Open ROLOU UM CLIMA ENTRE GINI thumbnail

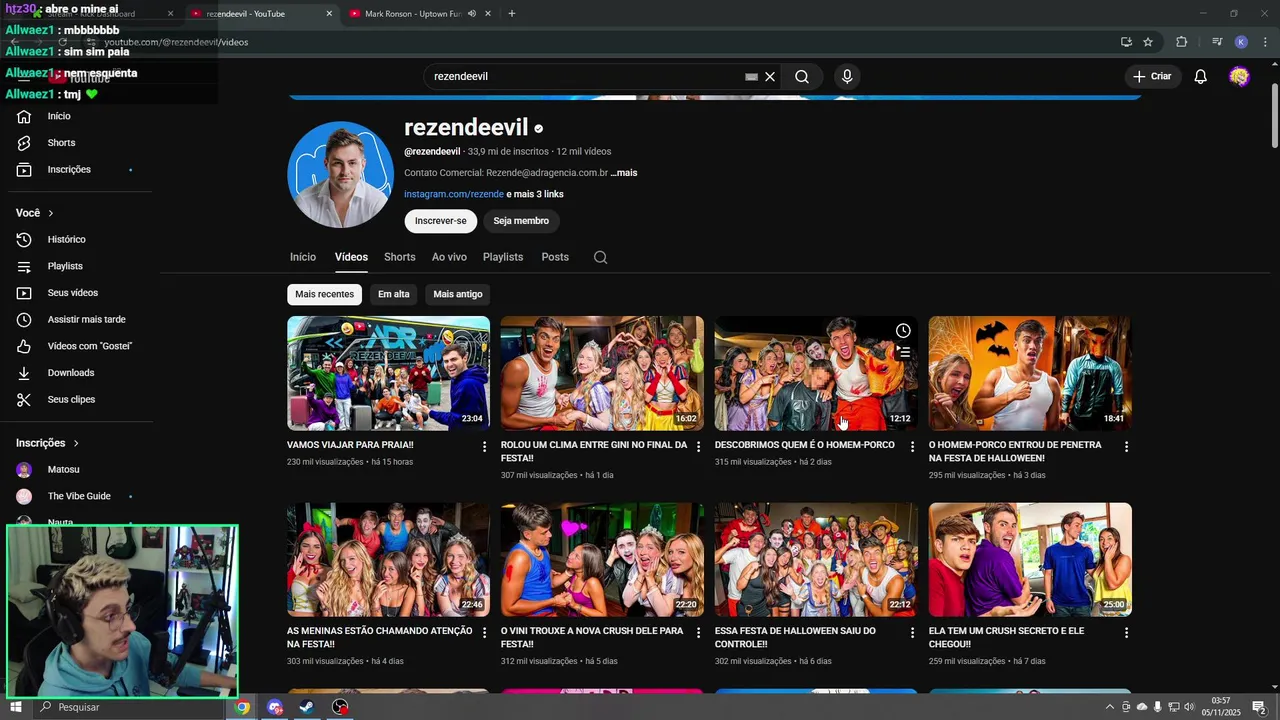602,373
